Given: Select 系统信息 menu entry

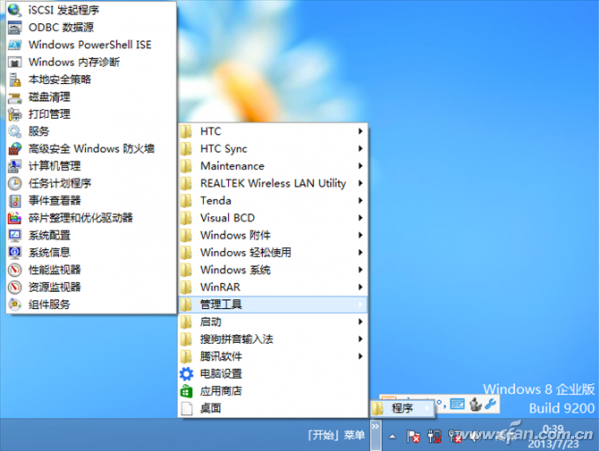Looking at the screenshot, I should 91,252.
